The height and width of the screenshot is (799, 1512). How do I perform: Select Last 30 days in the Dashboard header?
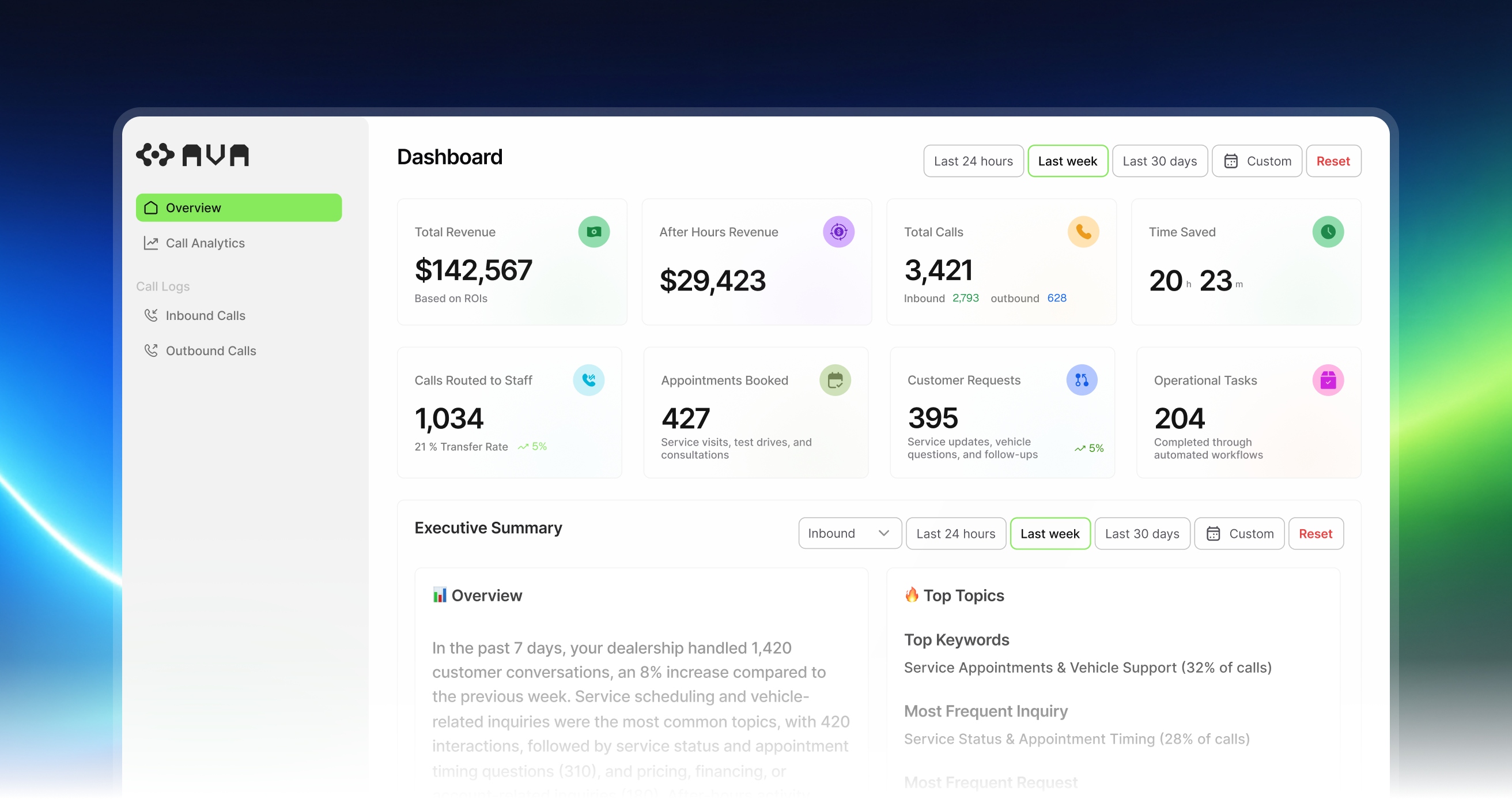(x=1159, y=161)
